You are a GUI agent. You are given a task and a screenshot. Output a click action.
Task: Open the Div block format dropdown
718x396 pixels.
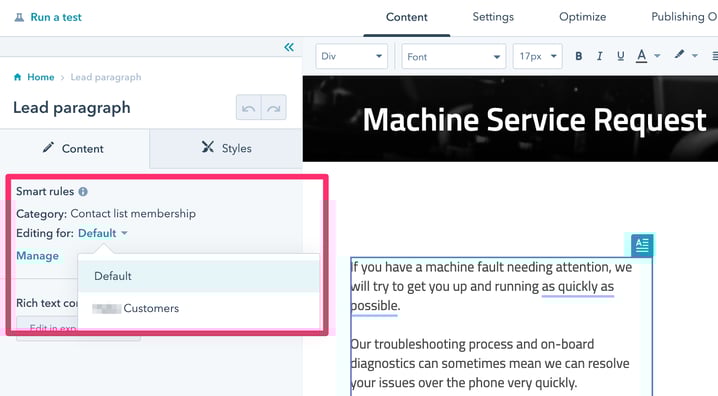[352, 56]
